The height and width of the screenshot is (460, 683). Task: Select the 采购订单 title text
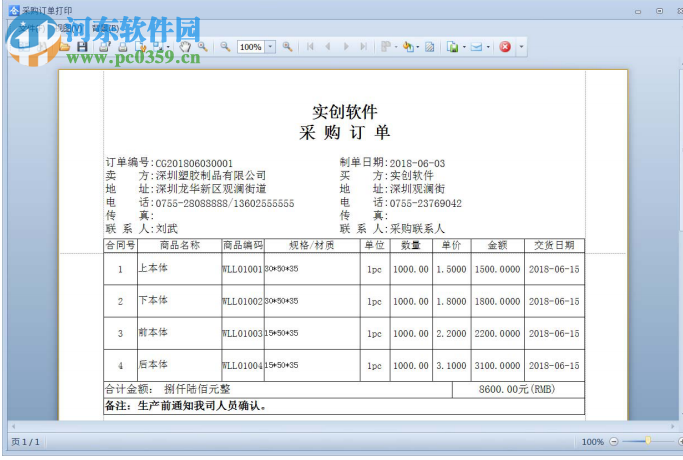click(x=344, y=132)
